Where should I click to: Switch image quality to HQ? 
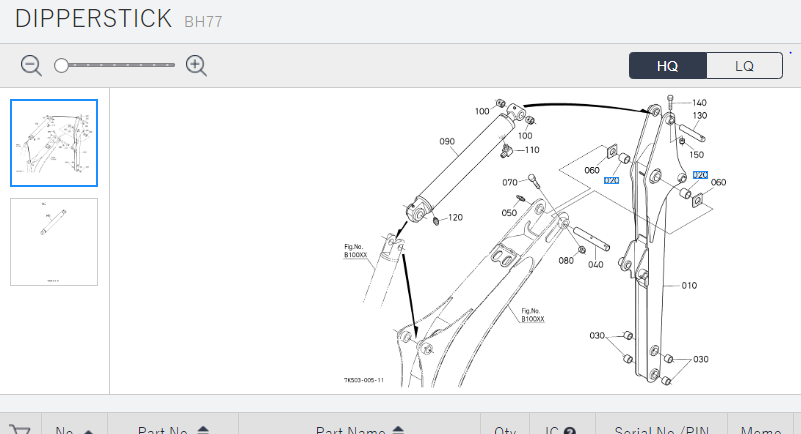[x=667, y=66]
